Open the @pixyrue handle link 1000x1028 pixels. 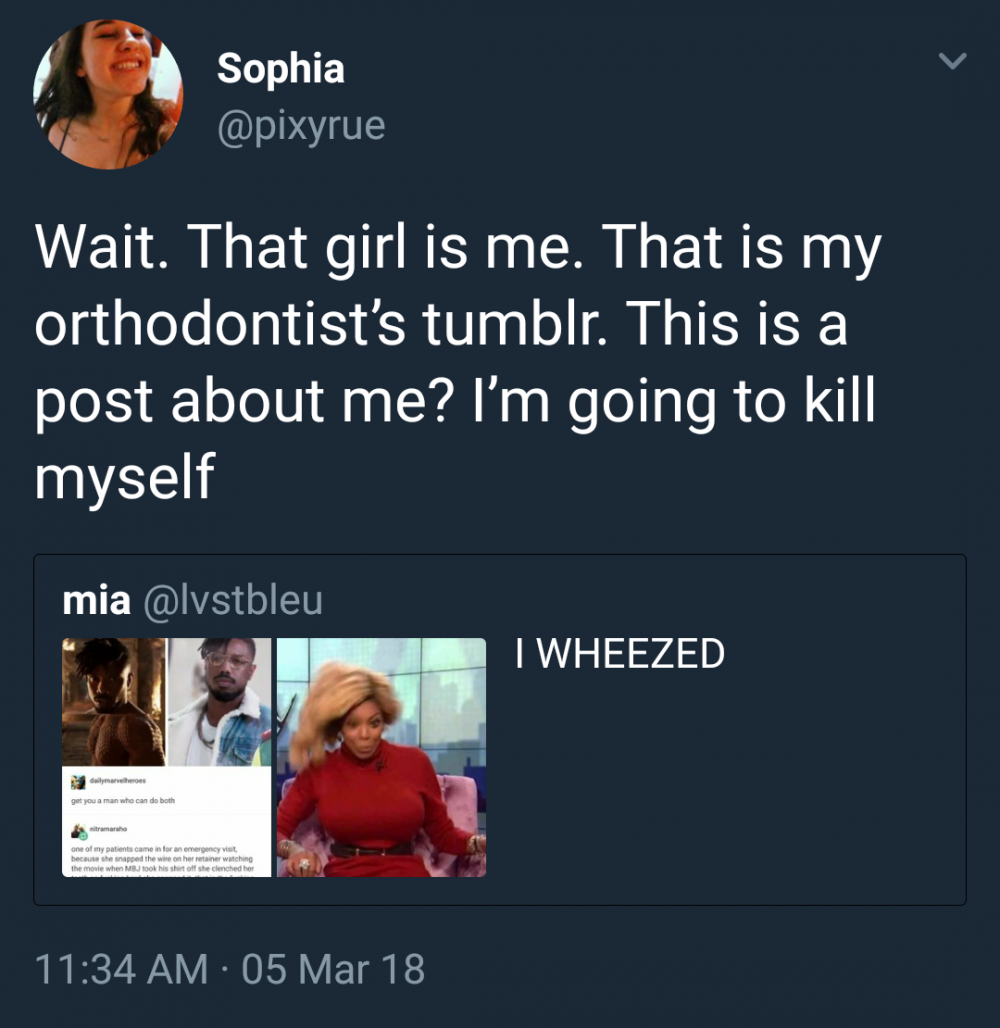point(301,127)
